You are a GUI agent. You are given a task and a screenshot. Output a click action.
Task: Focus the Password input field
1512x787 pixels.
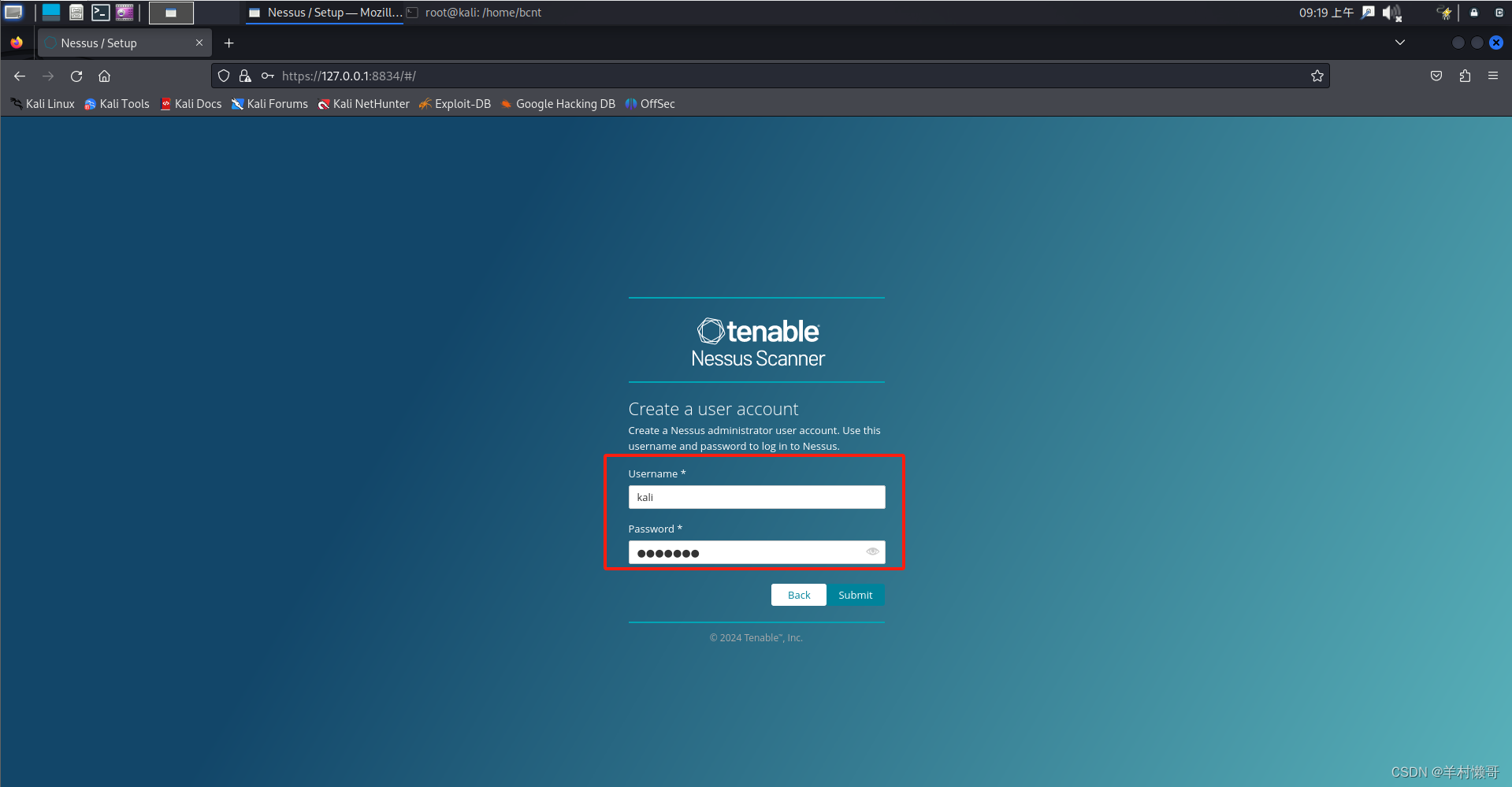coord(756,552)
